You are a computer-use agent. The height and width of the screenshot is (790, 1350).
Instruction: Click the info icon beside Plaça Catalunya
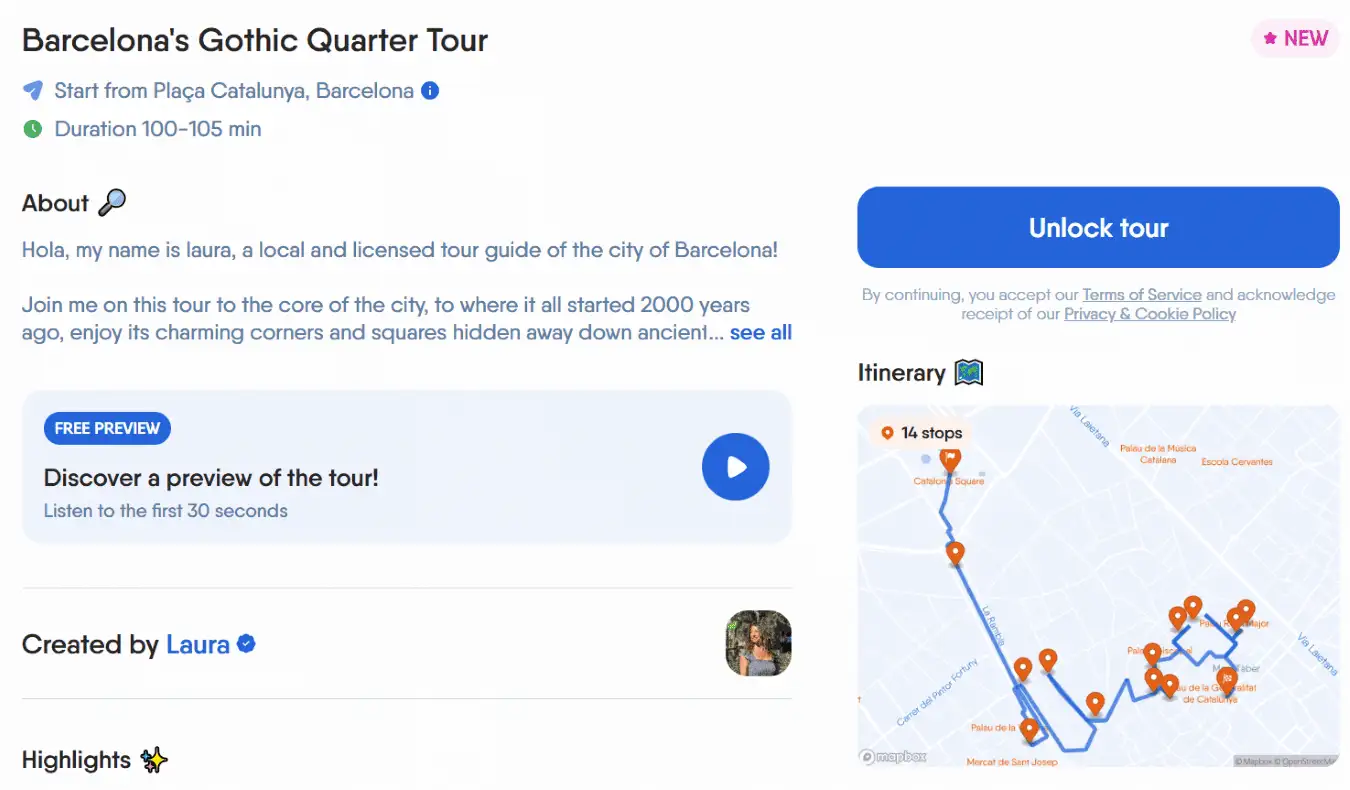[x=431, y=91]
